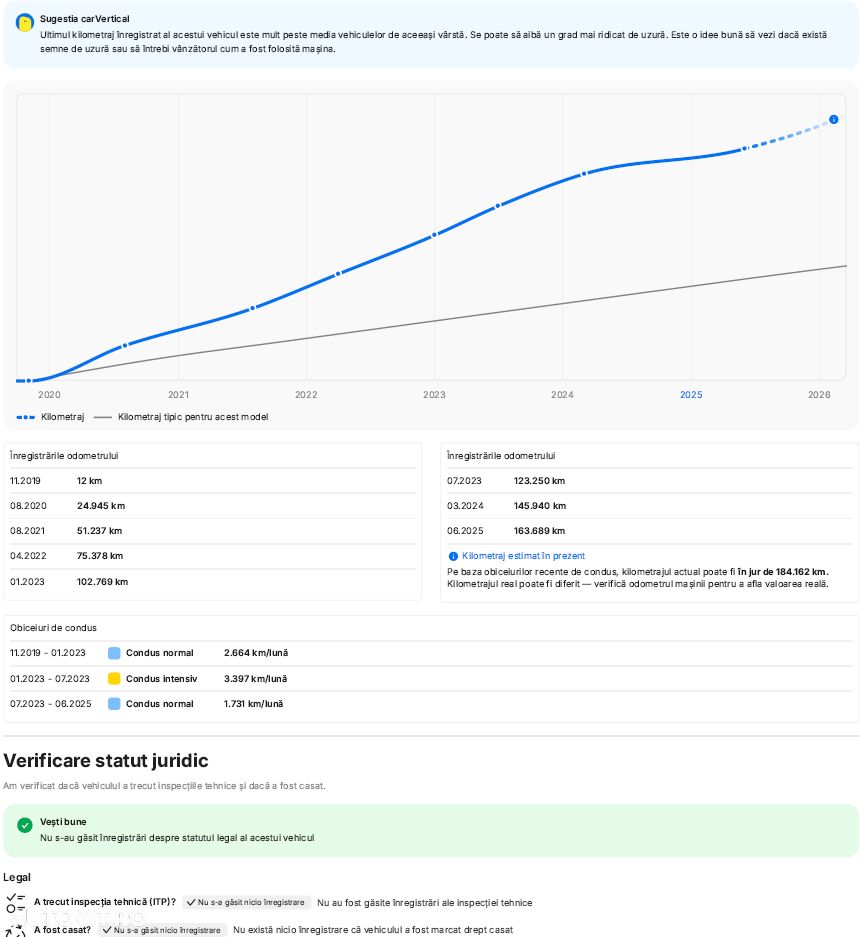Select the 2020 year label on the chart axis

[x=49, y=394]
